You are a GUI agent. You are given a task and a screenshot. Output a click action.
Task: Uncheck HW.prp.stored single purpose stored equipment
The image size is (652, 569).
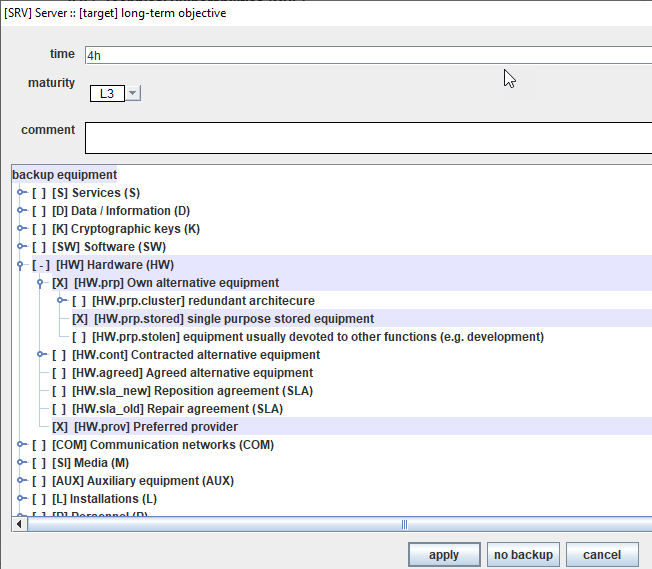pyautogui.click(x=79, y=319)
